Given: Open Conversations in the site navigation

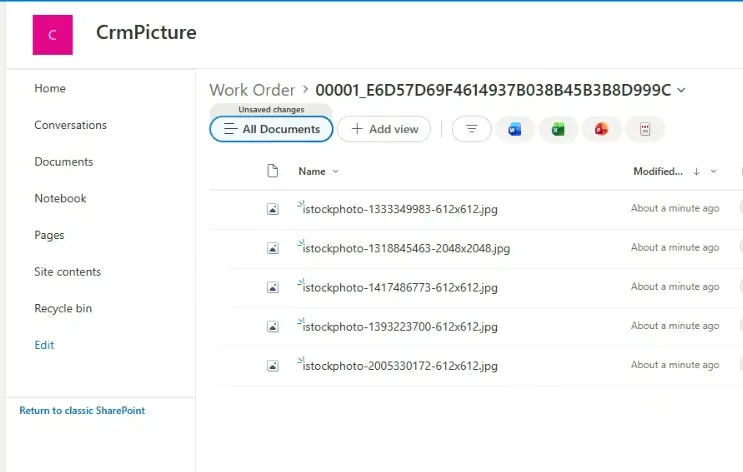Looking at the screenshot, I should pyautogui.click(x=71, y=125).
